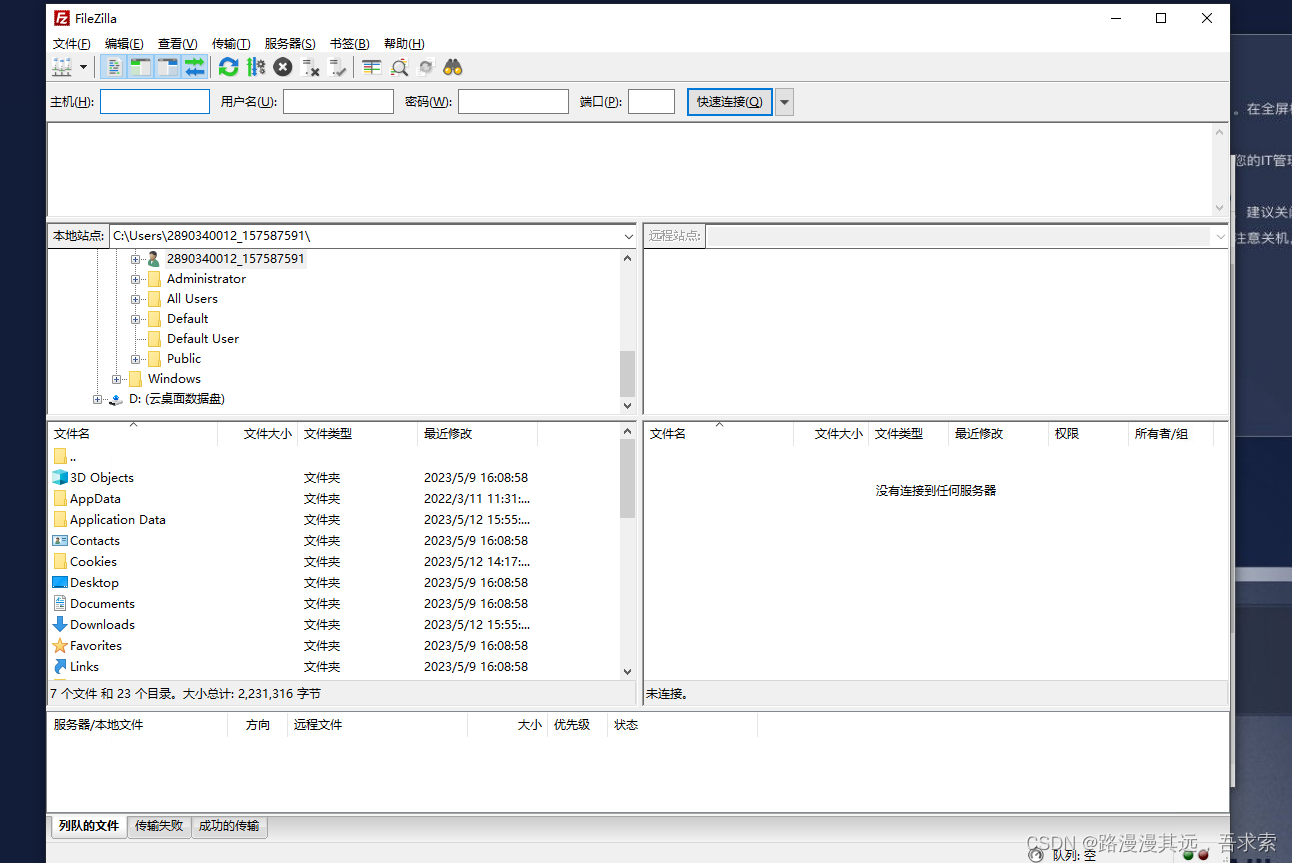Click the Downloads blue arrow icon

pyautogui.click(x=60, y=624)
